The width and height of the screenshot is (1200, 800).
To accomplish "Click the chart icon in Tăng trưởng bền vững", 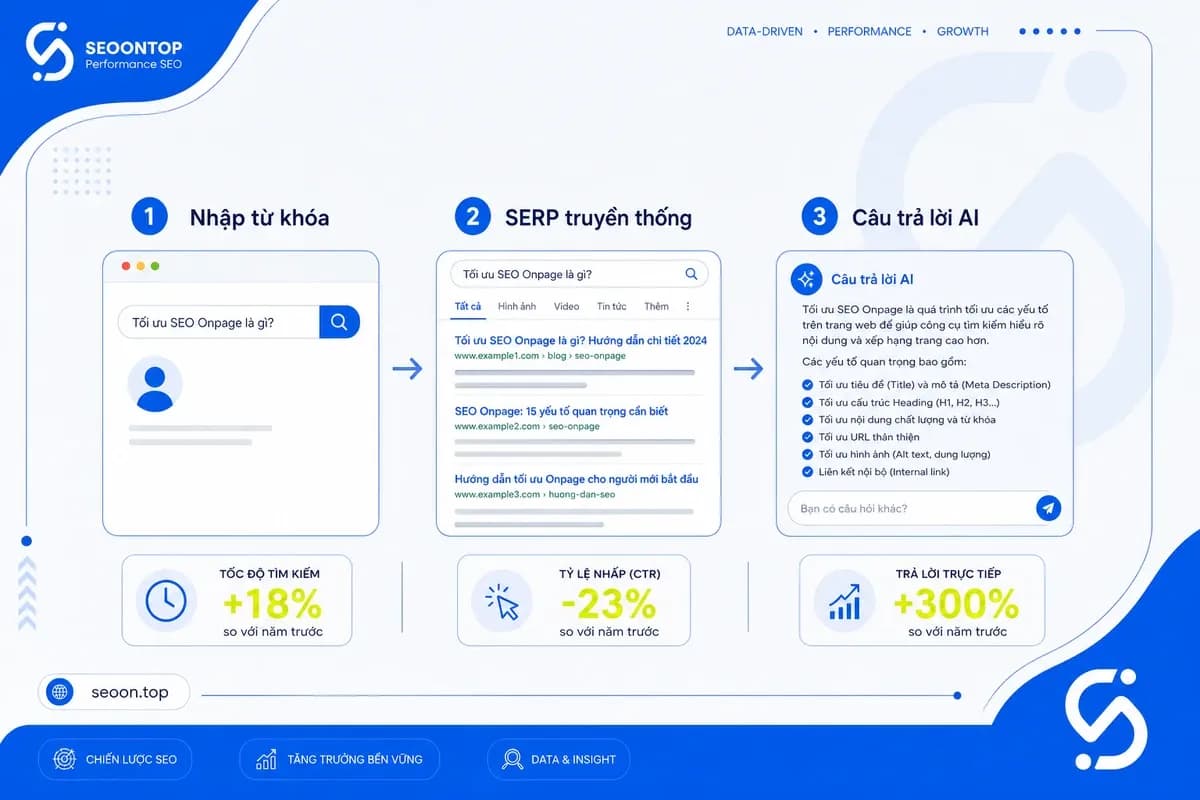I will [266, 760].
